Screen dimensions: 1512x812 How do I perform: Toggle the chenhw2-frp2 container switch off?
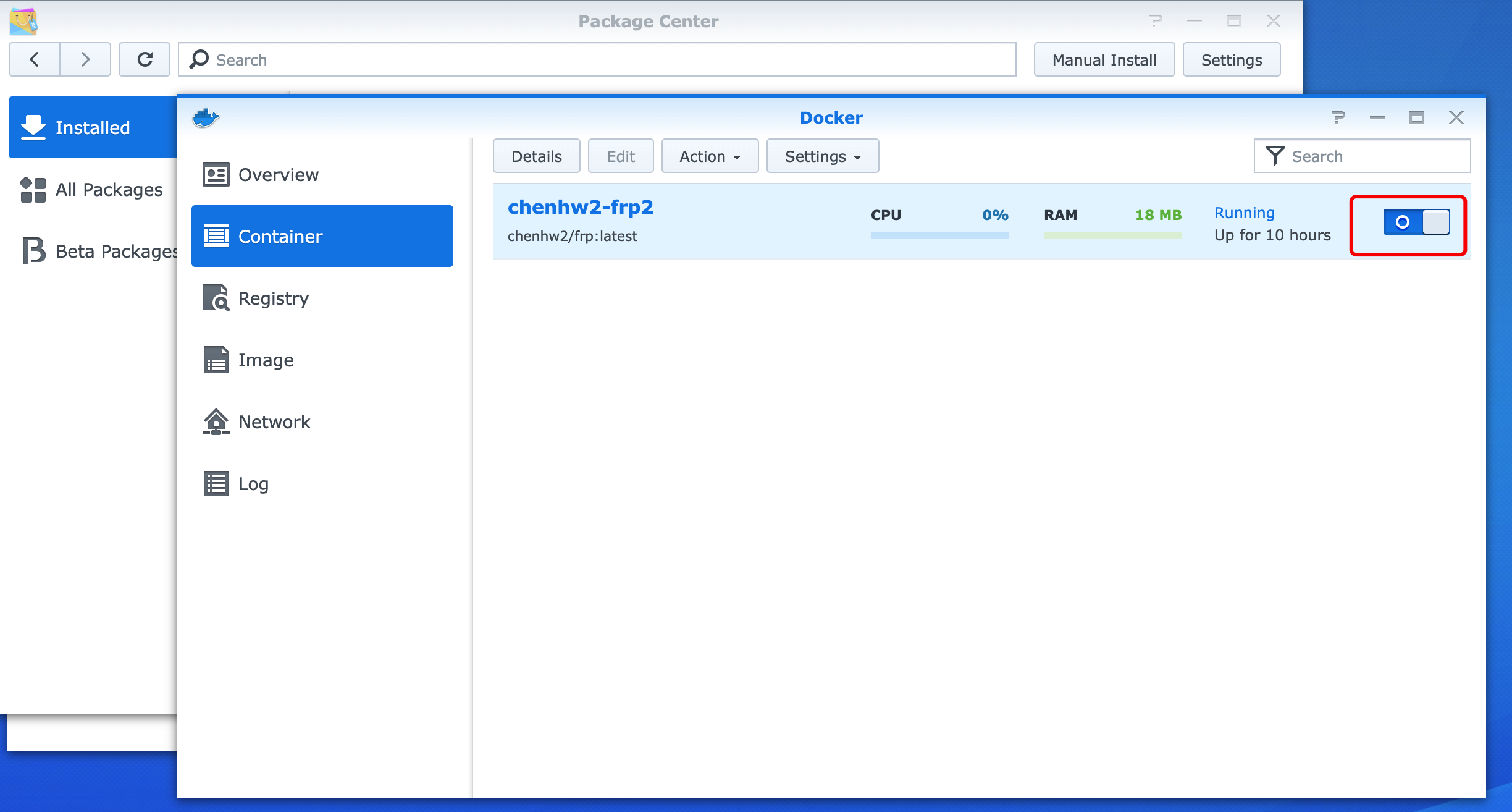click(1416, 222)
